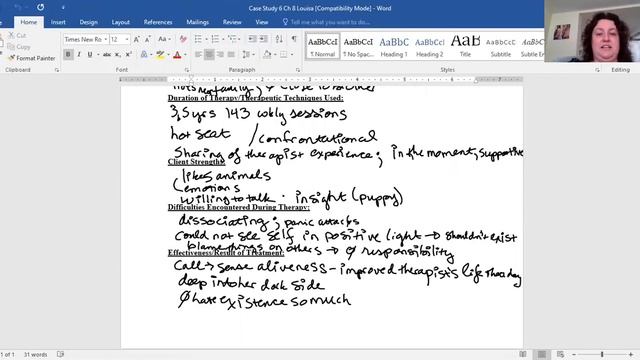Toggle show paragraph marks pilcrow
Image resolution: width=640 pixels, height=360 pixels.
[294, 39]
